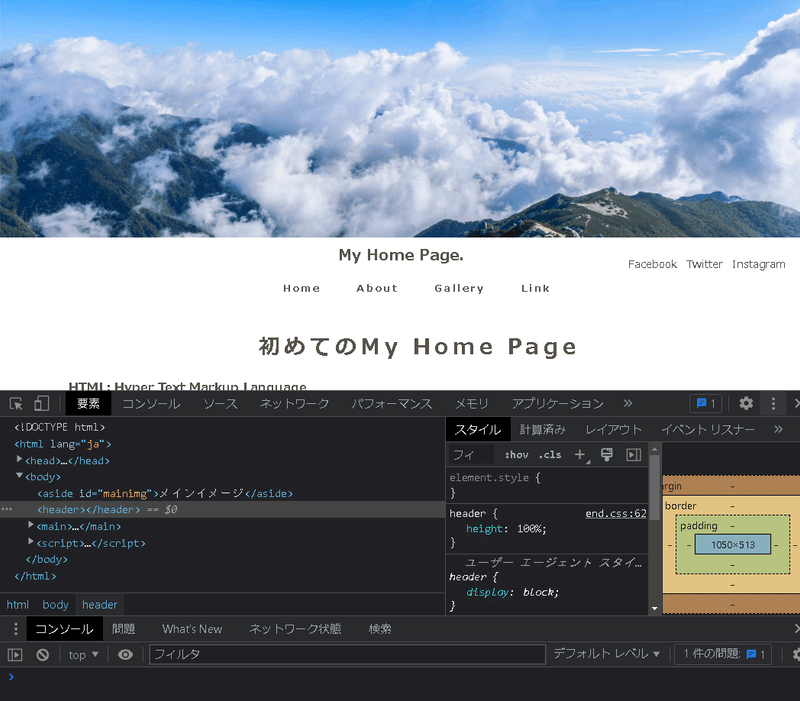Open the メモリ panel tab
The height and width of the screenshot is (701, 800).
coord(471,404)
